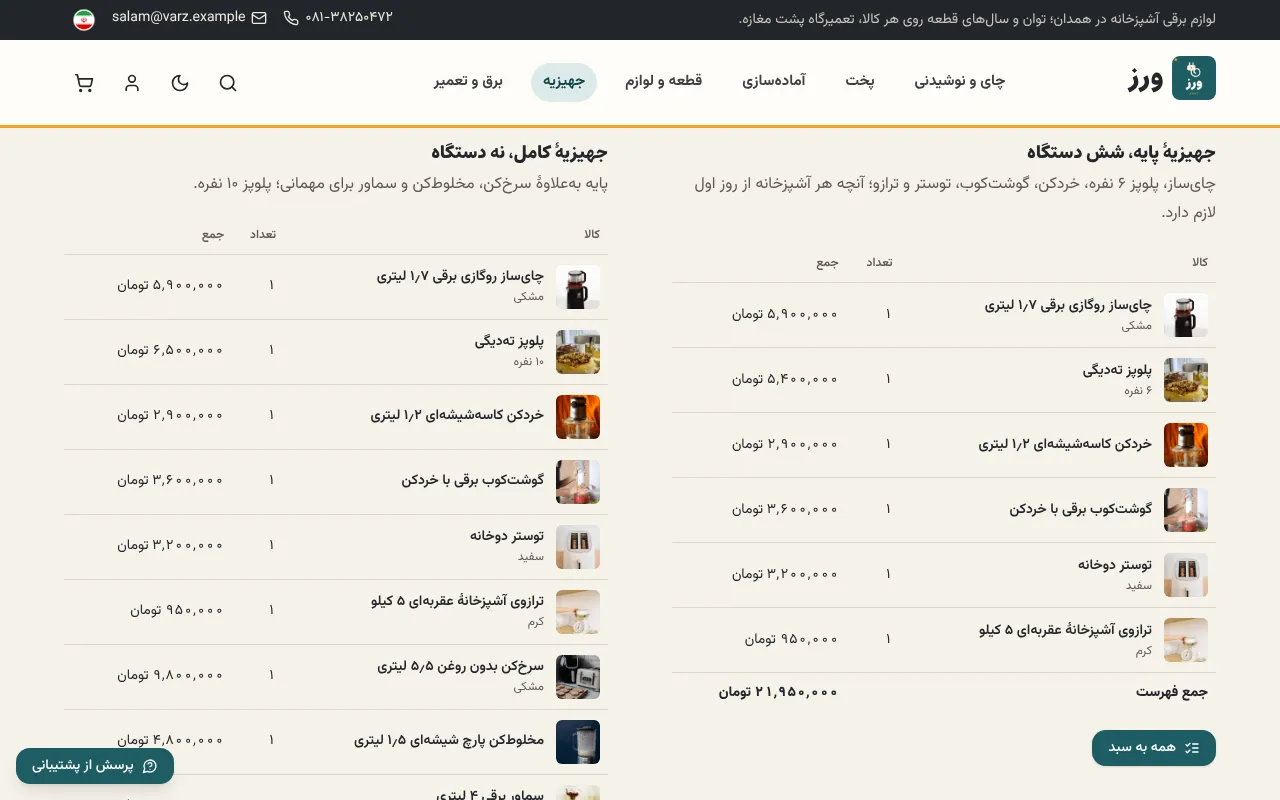Open the kitchen scale thumbnail in the six-item list
Viewport: 1280px width, 800px height.
tap(1186, 640)
